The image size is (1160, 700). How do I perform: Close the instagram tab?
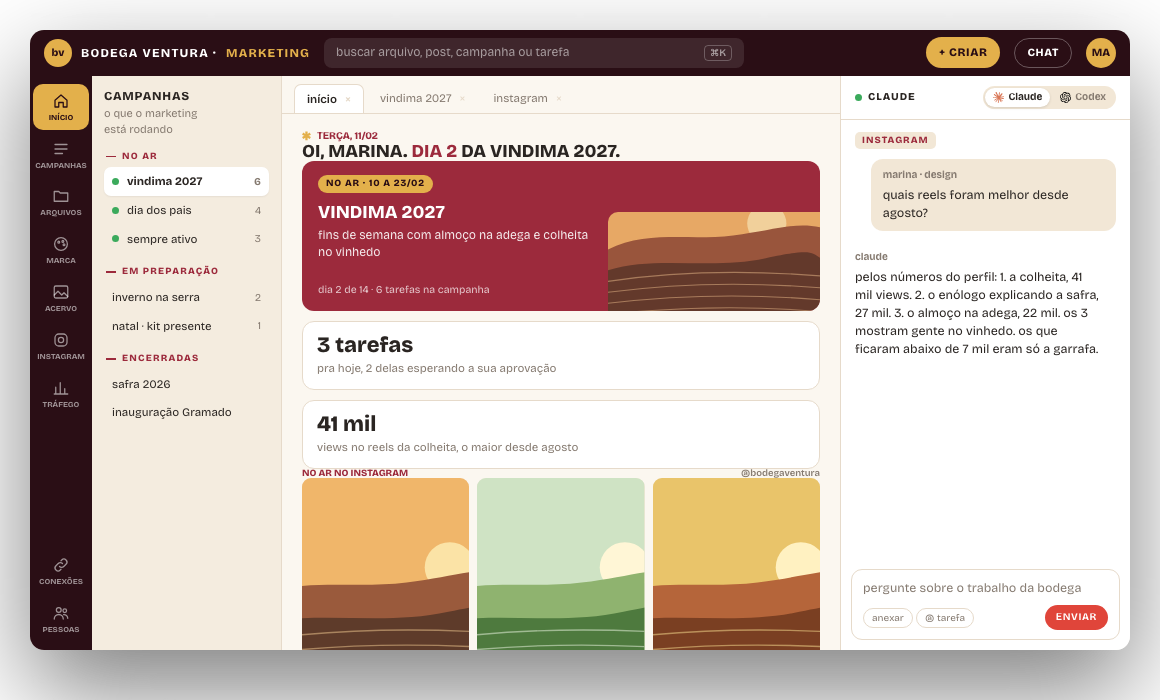(x=559, y=98)
